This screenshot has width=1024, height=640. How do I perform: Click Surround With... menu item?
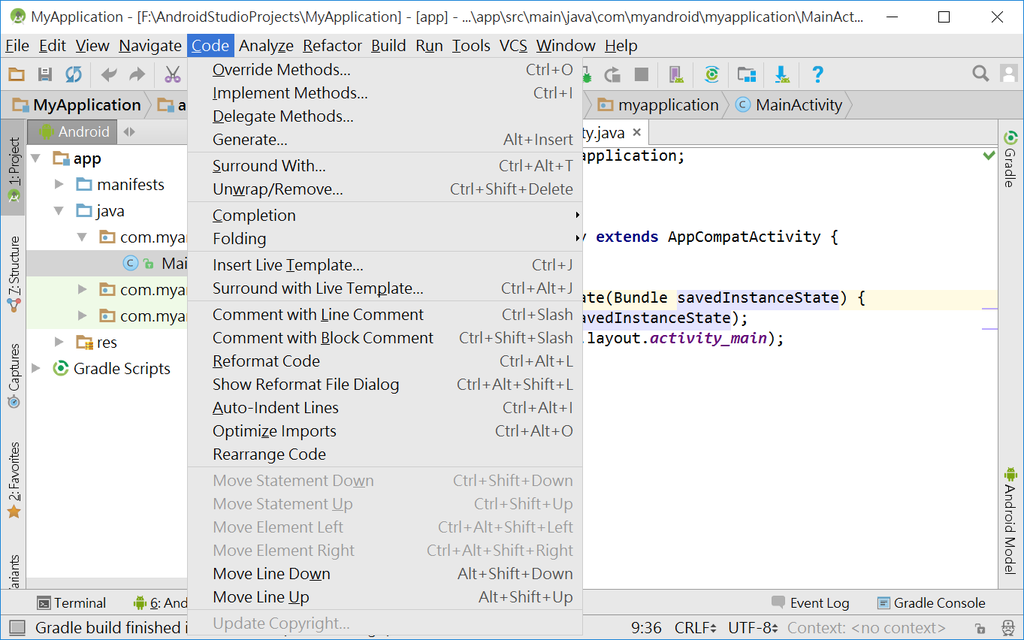[385, 166]
